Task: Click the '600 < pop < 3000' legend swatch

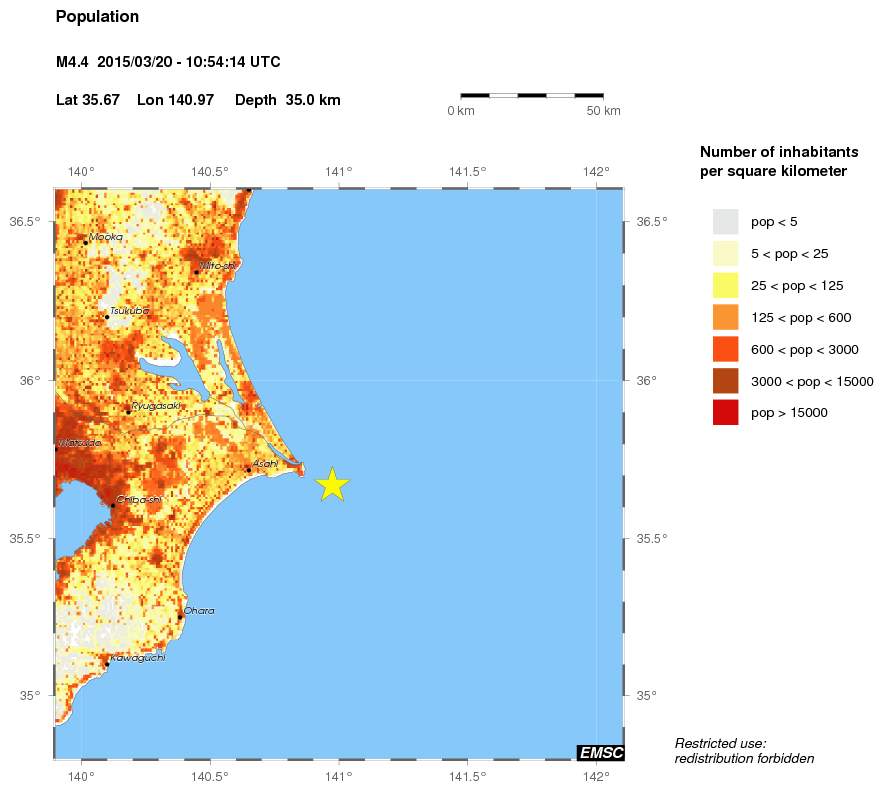Action: (x=725, y=349)
